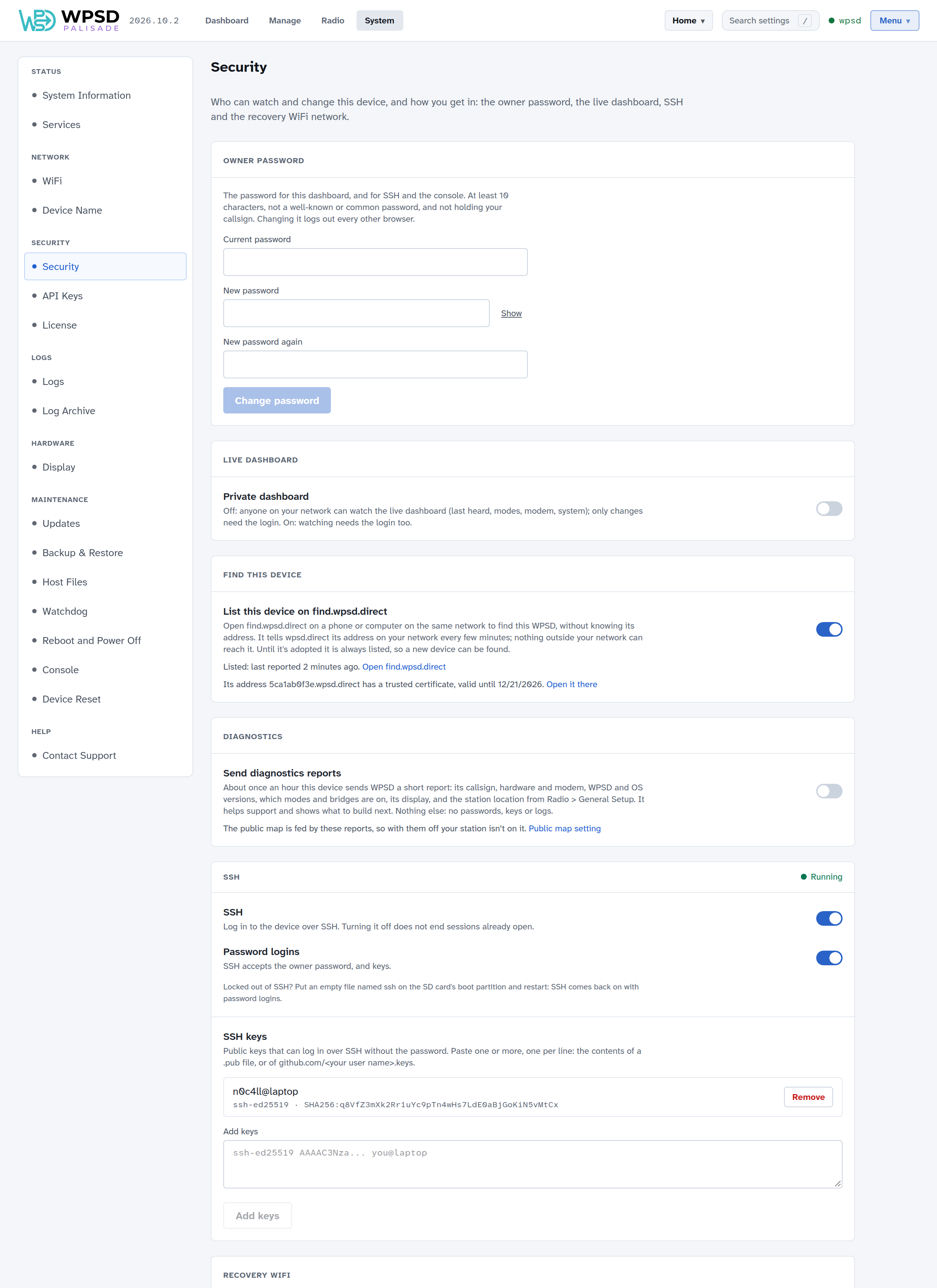Open System Information in sidebar

click(x=106, y=96)
